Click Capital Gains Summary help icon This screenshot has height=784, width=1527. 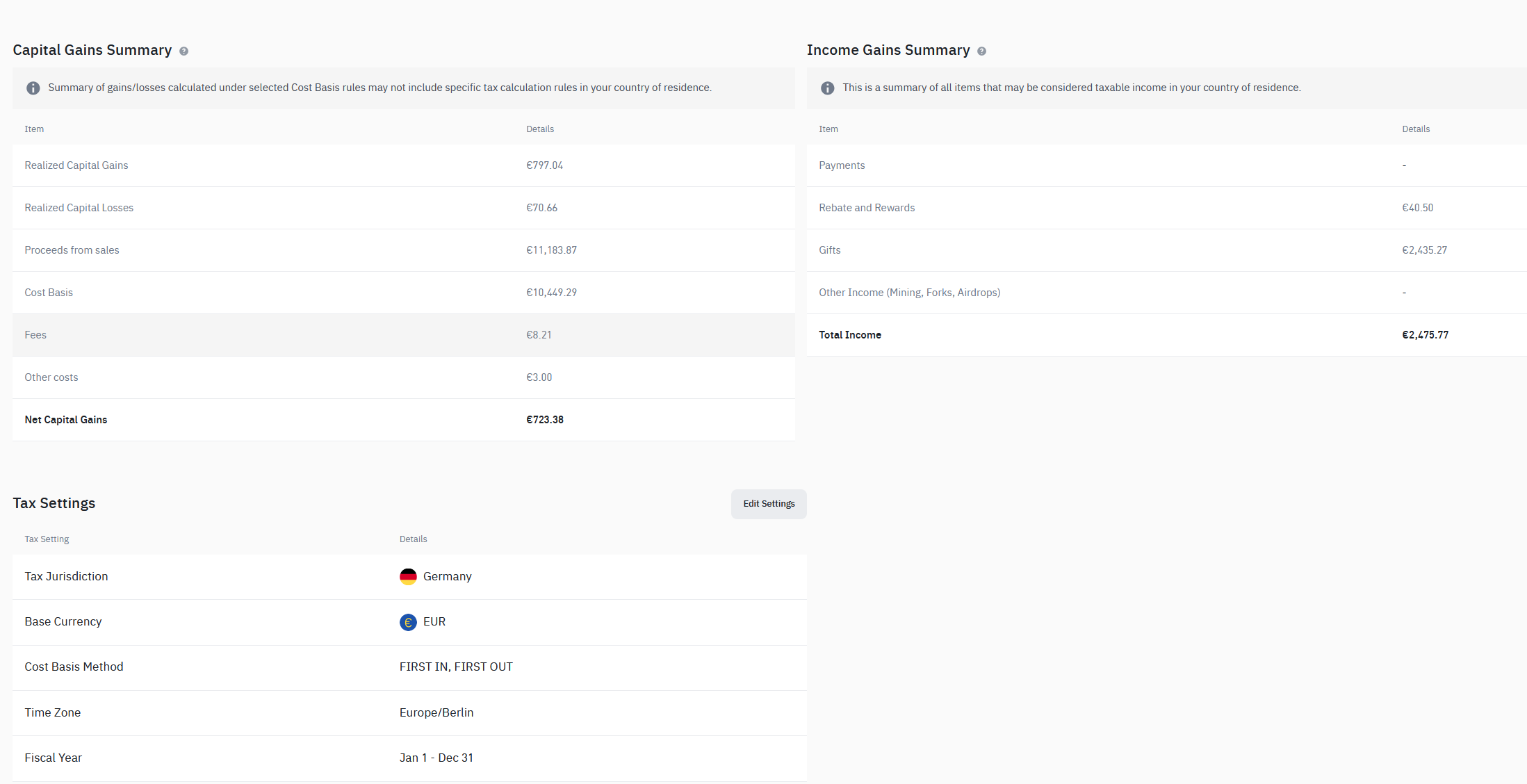pyautogui.click(x=183, y=51)
